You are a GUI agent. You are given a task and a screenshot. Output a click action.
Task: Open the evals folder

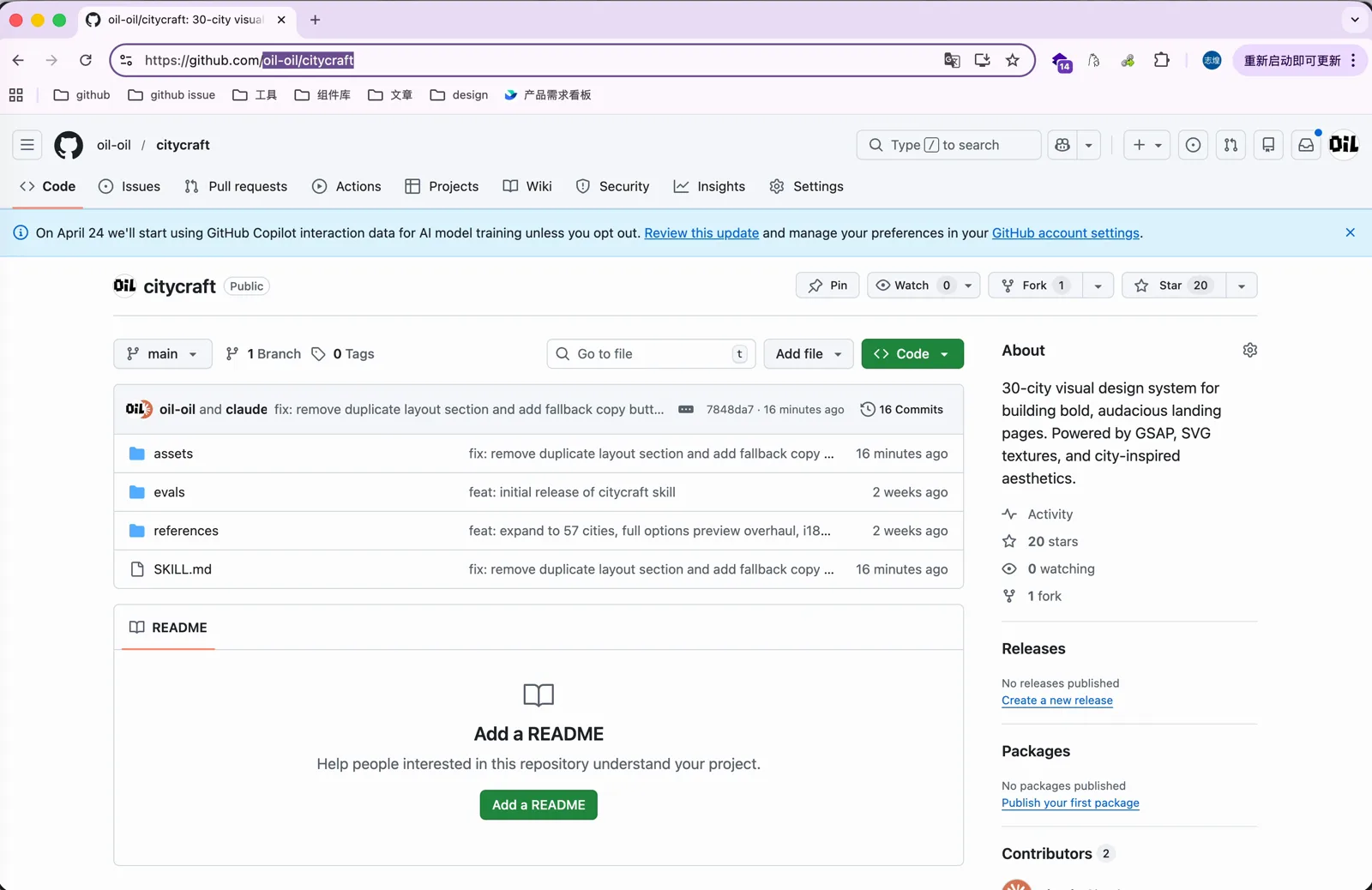(x=169, y=492)
